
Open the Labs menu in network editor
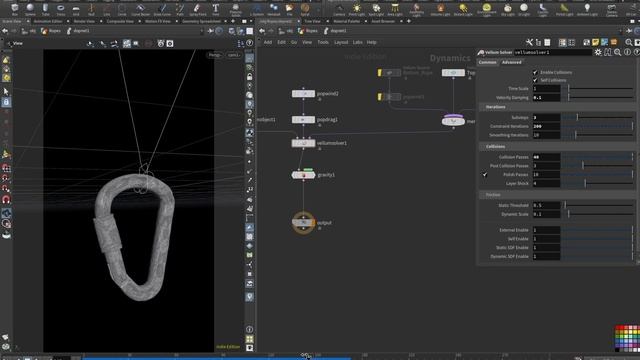[358, 42]
